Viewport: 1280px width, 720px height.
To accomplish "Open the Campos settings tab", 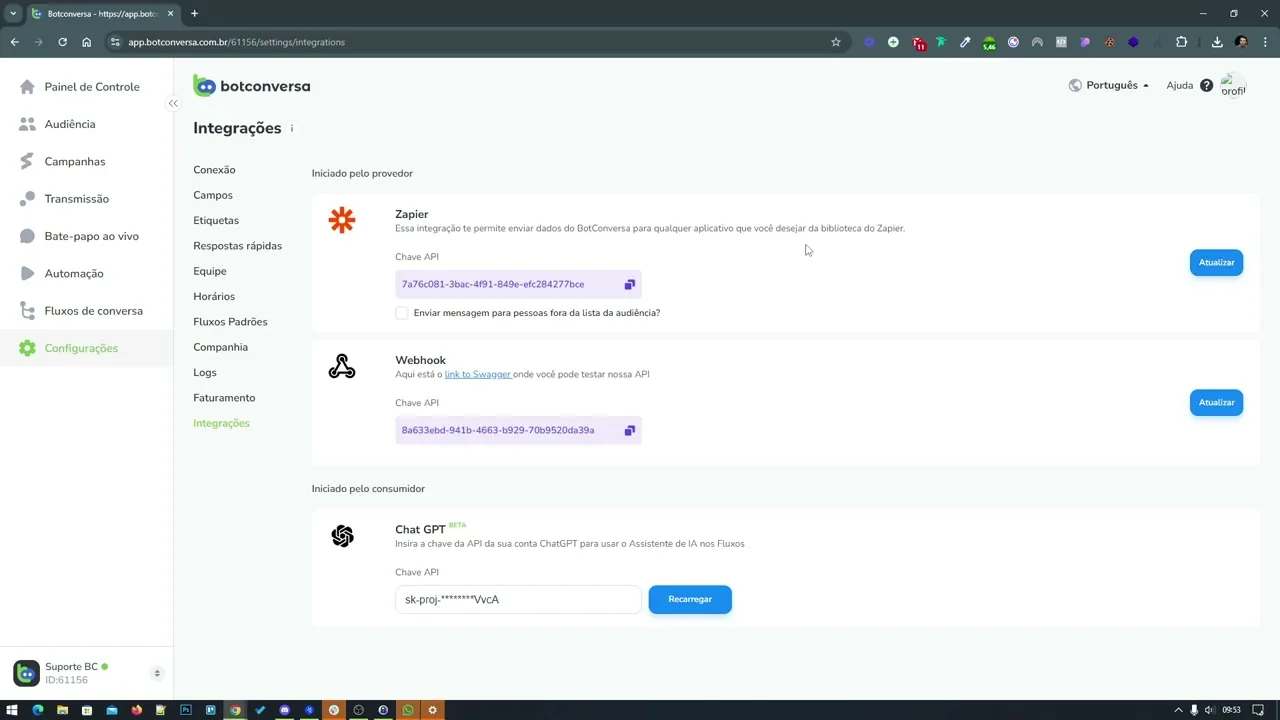I will (x=213, y=195).
